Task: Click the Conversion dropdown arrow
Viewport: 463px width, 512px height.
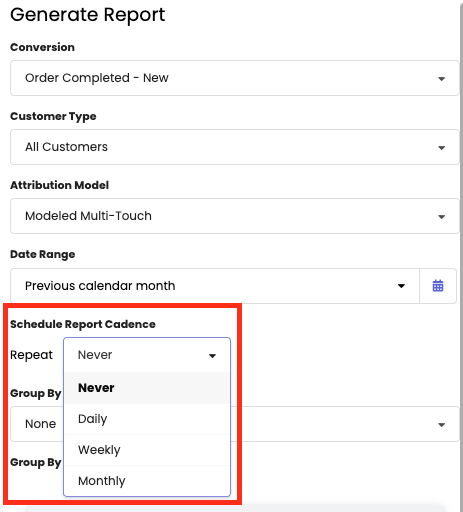Action: click(x=441, y=79)
